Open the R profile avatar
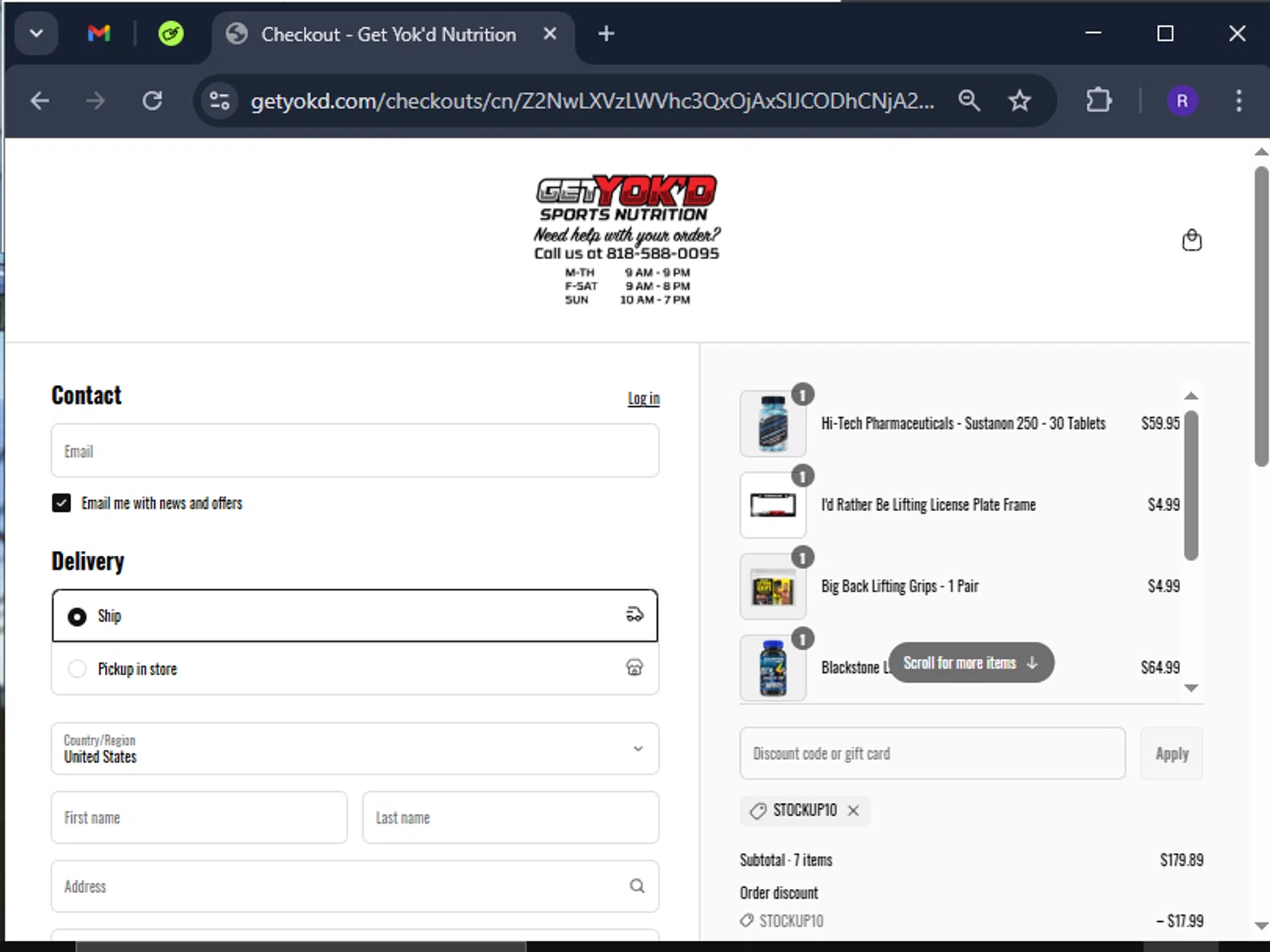 click(1182, 101)
